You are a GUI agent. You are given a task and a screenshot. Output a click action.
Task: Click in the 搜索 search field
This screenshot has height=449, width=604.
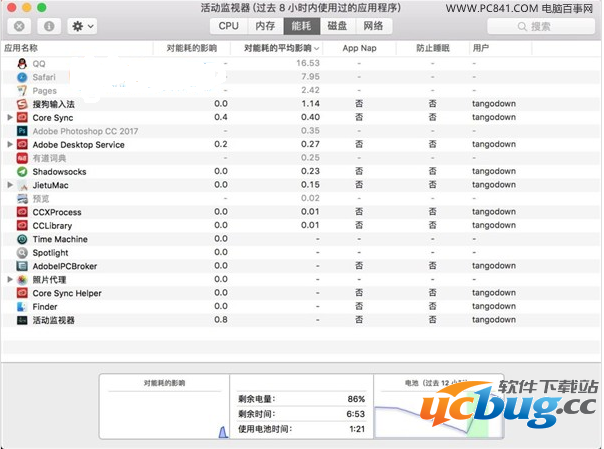541,27
